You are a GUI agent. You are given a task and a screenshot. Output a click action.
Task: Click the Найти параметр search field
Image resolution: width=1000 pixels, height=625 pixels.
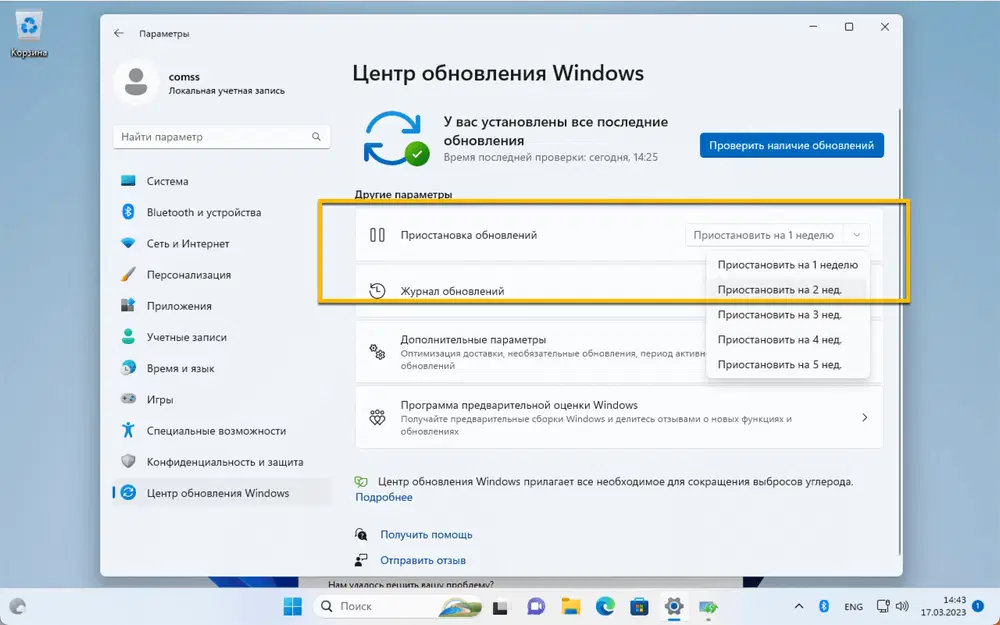pos(221,136)
